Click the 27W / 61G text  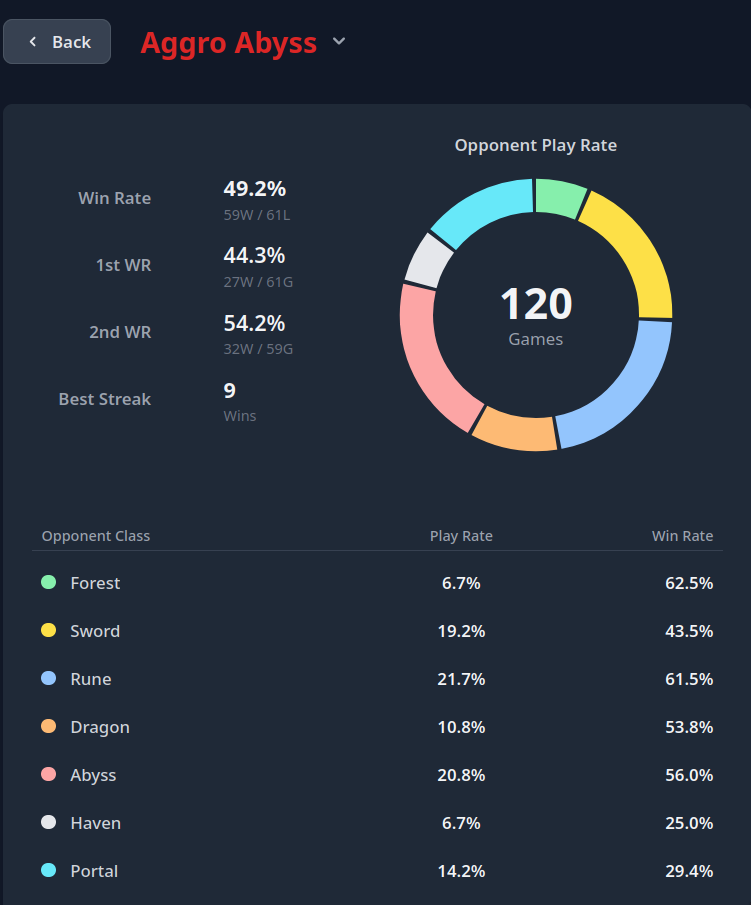pos(258,282)
